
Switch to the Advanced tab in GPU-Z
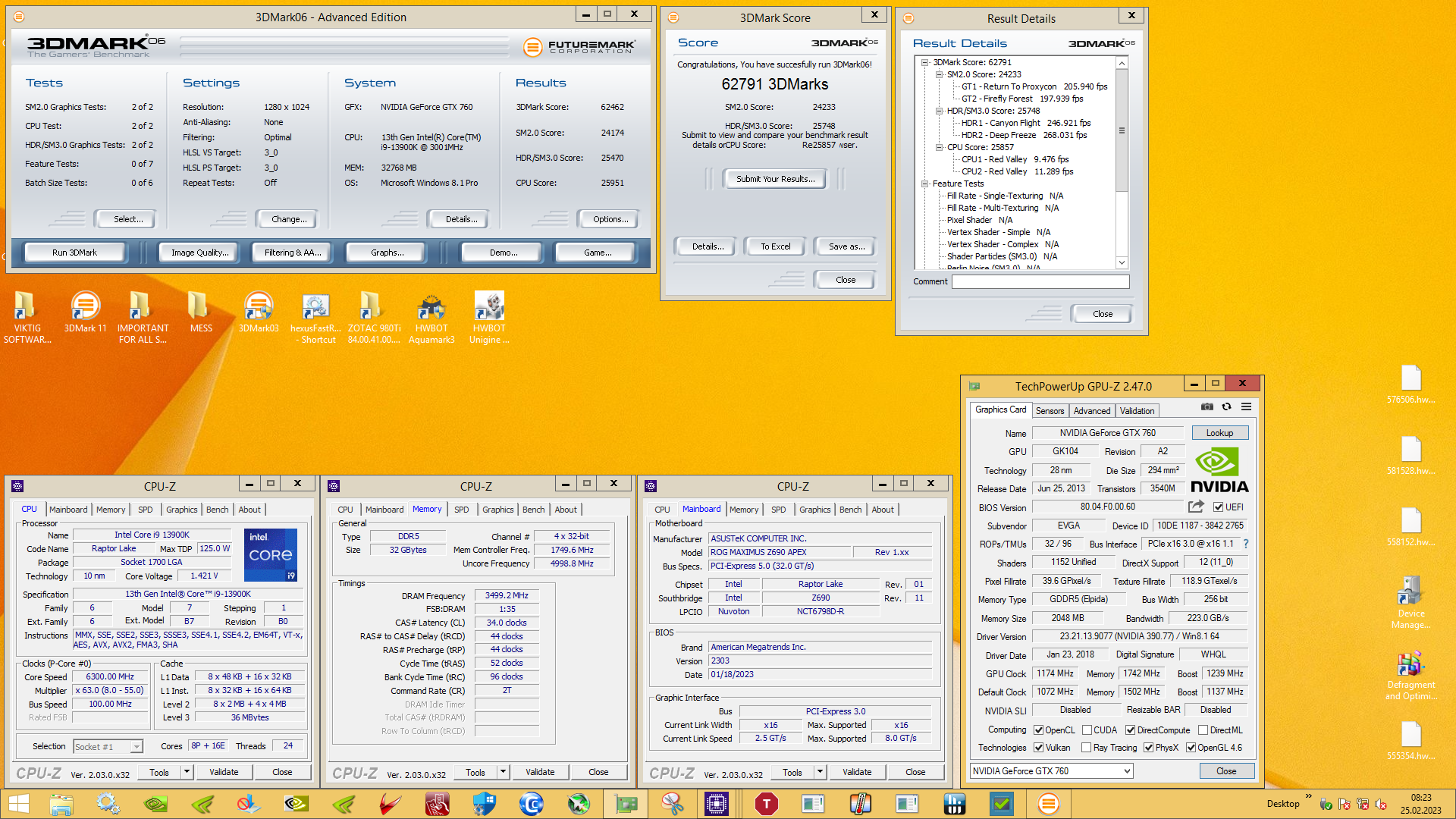1091,410
